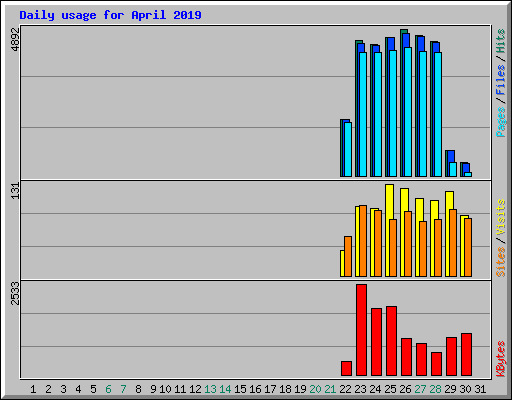Click the orange Sites bar for day 29

coord(453,243)
